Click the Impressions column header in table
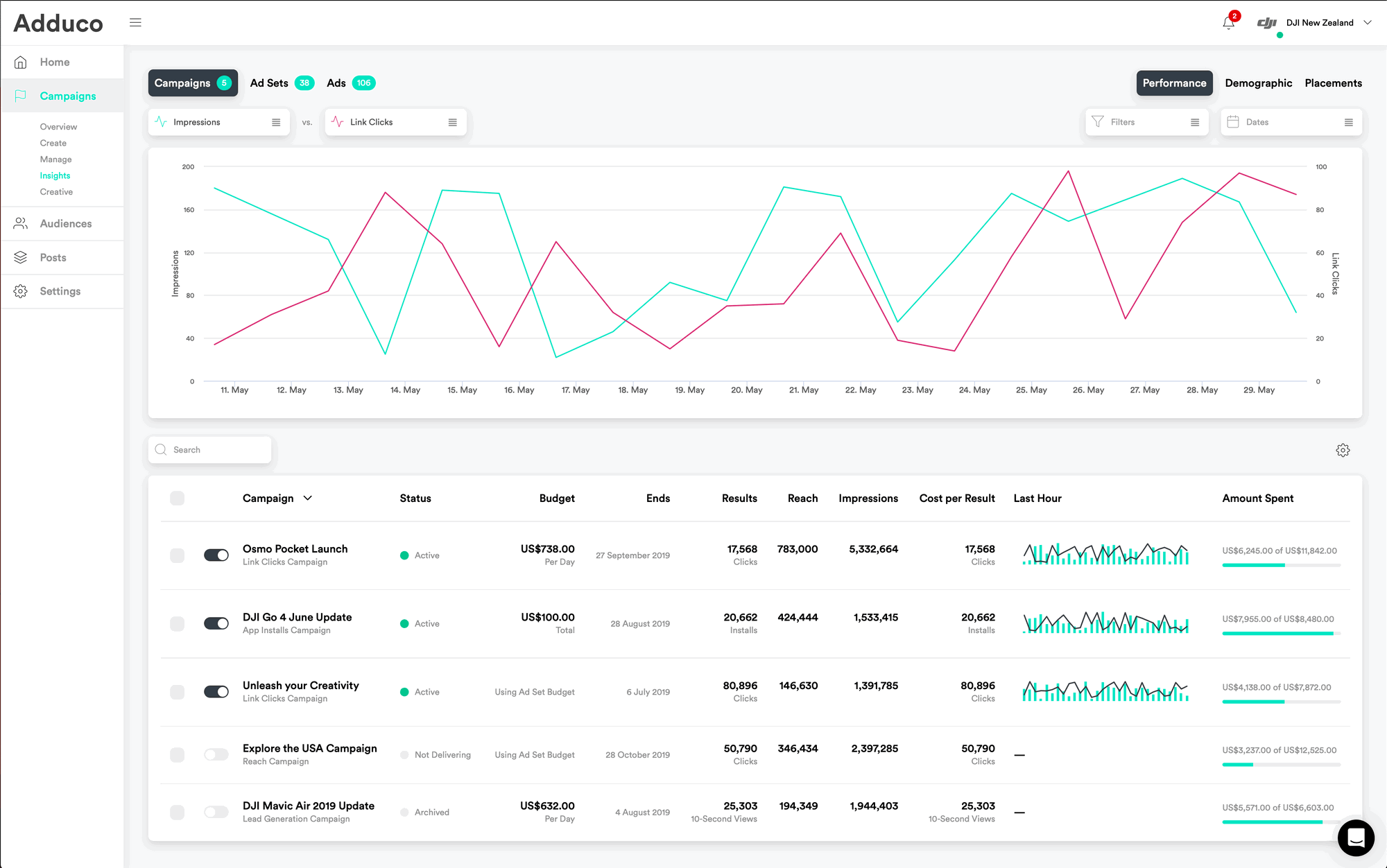 click(868, 498)
